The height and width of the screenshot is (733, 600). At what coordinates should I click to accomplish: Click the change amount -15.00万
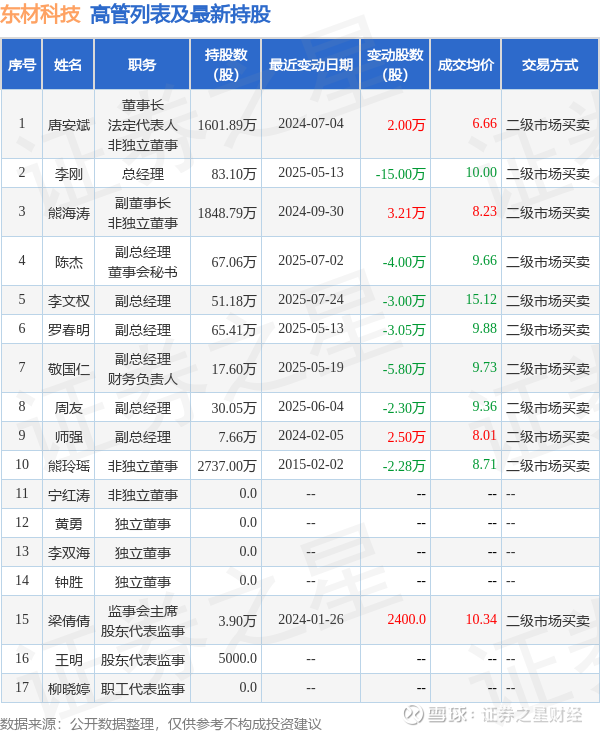tap(401, 174)
